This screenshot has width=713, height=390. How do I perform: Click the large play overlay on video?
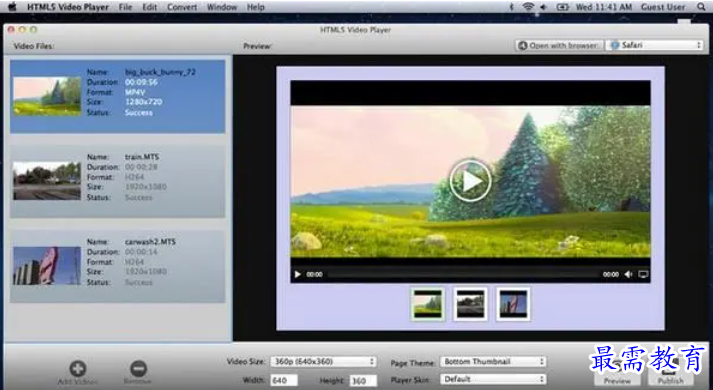click(470, 181)
